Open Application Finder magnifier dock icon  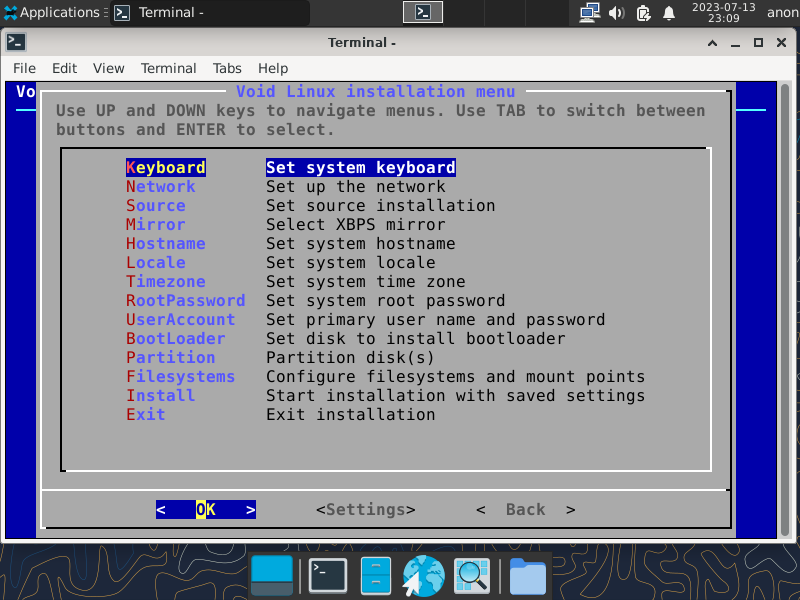coord(472,576)
